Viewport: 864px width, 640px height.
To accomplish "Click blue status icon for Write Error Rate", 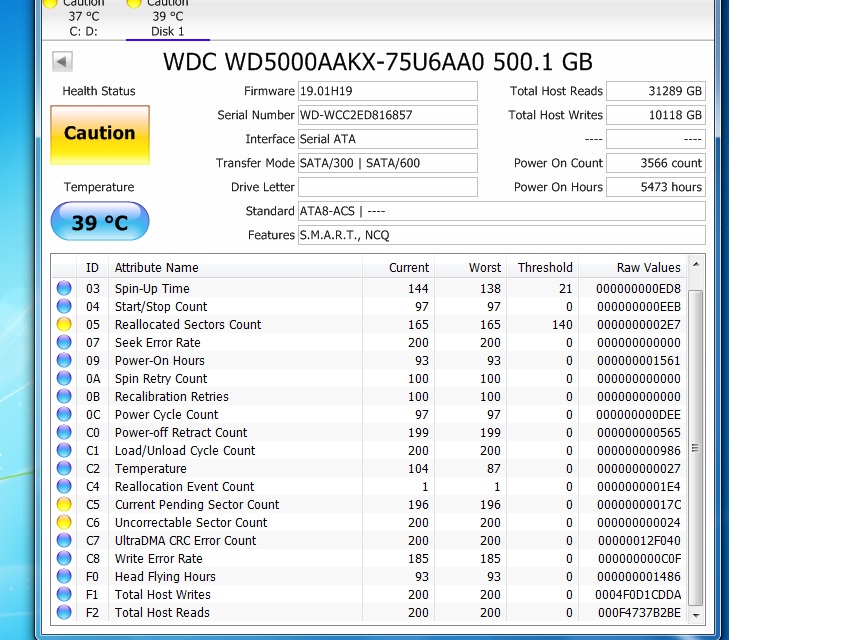I will [64, 558].
